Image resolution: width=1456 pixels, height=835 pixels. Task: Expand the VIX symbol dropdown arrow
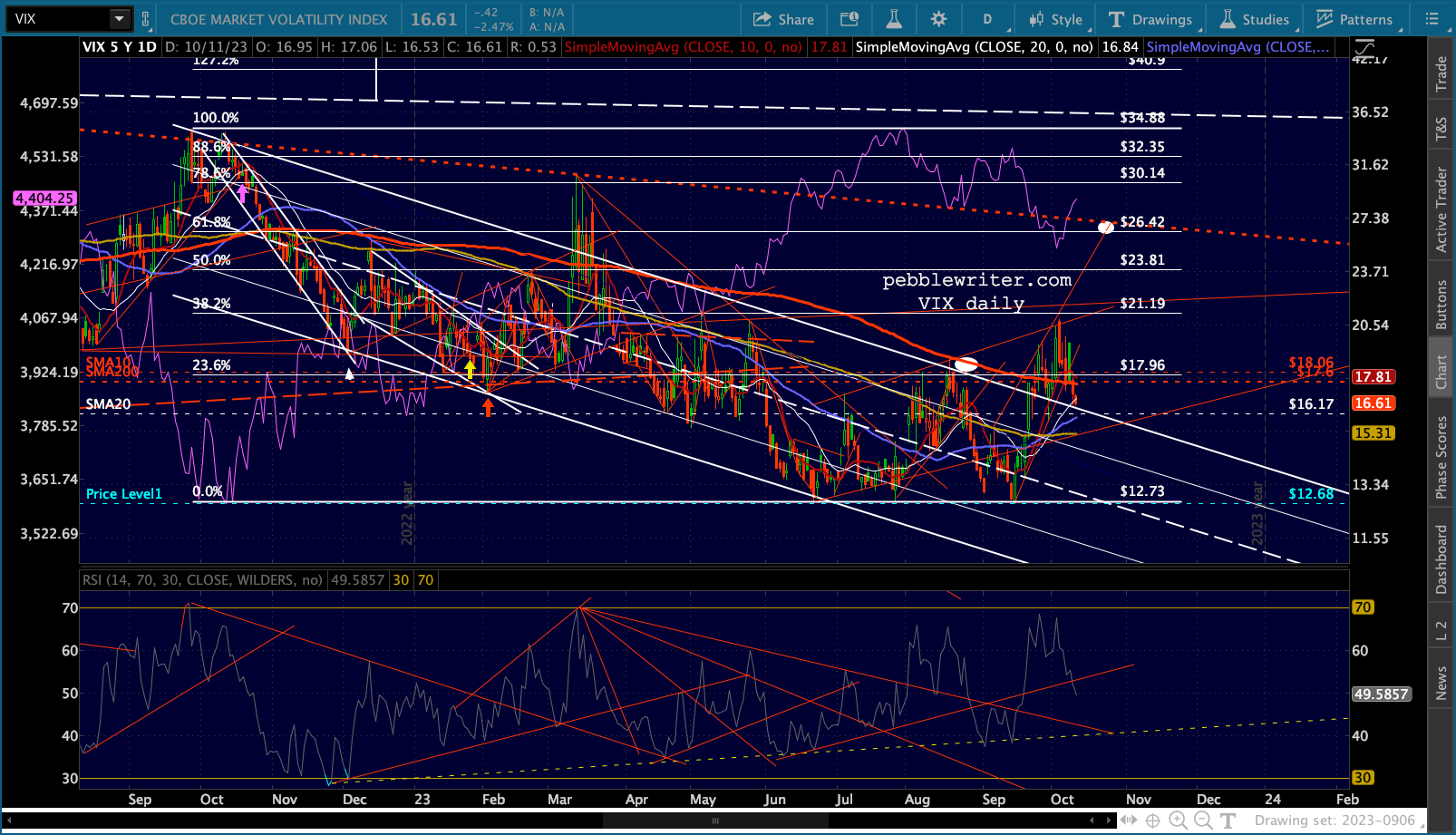click(x=120, y=19)
